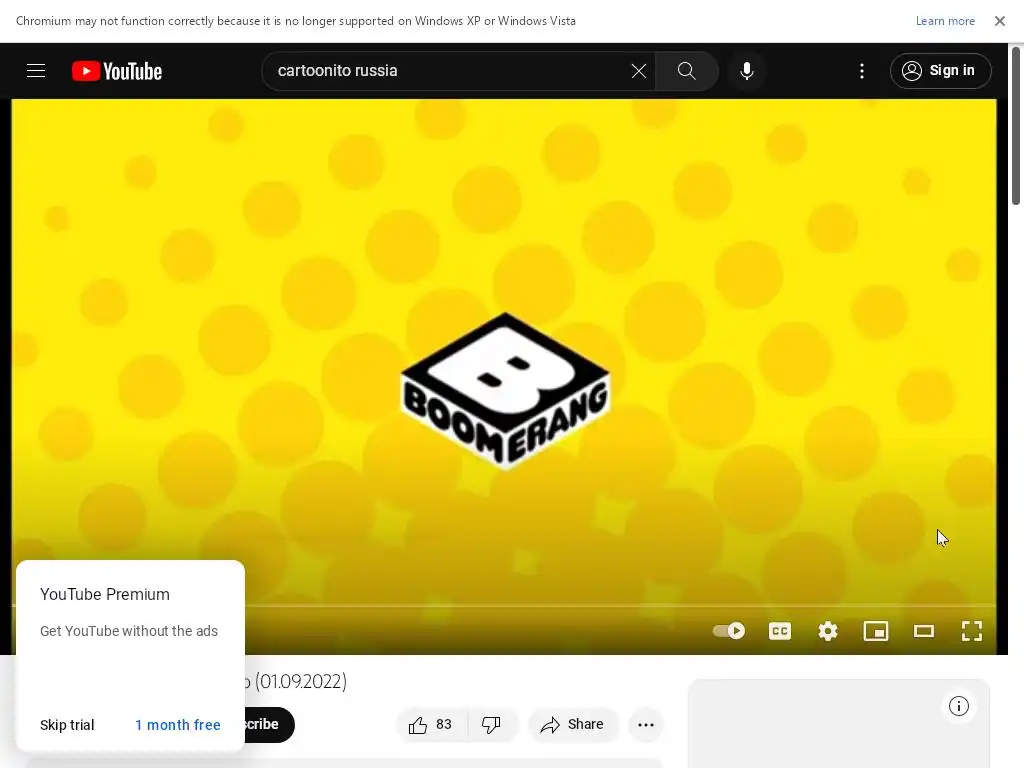Screen dimensions: 1024x768
Task: Open Learn more about Chromium support
Action: coord(945,21)
